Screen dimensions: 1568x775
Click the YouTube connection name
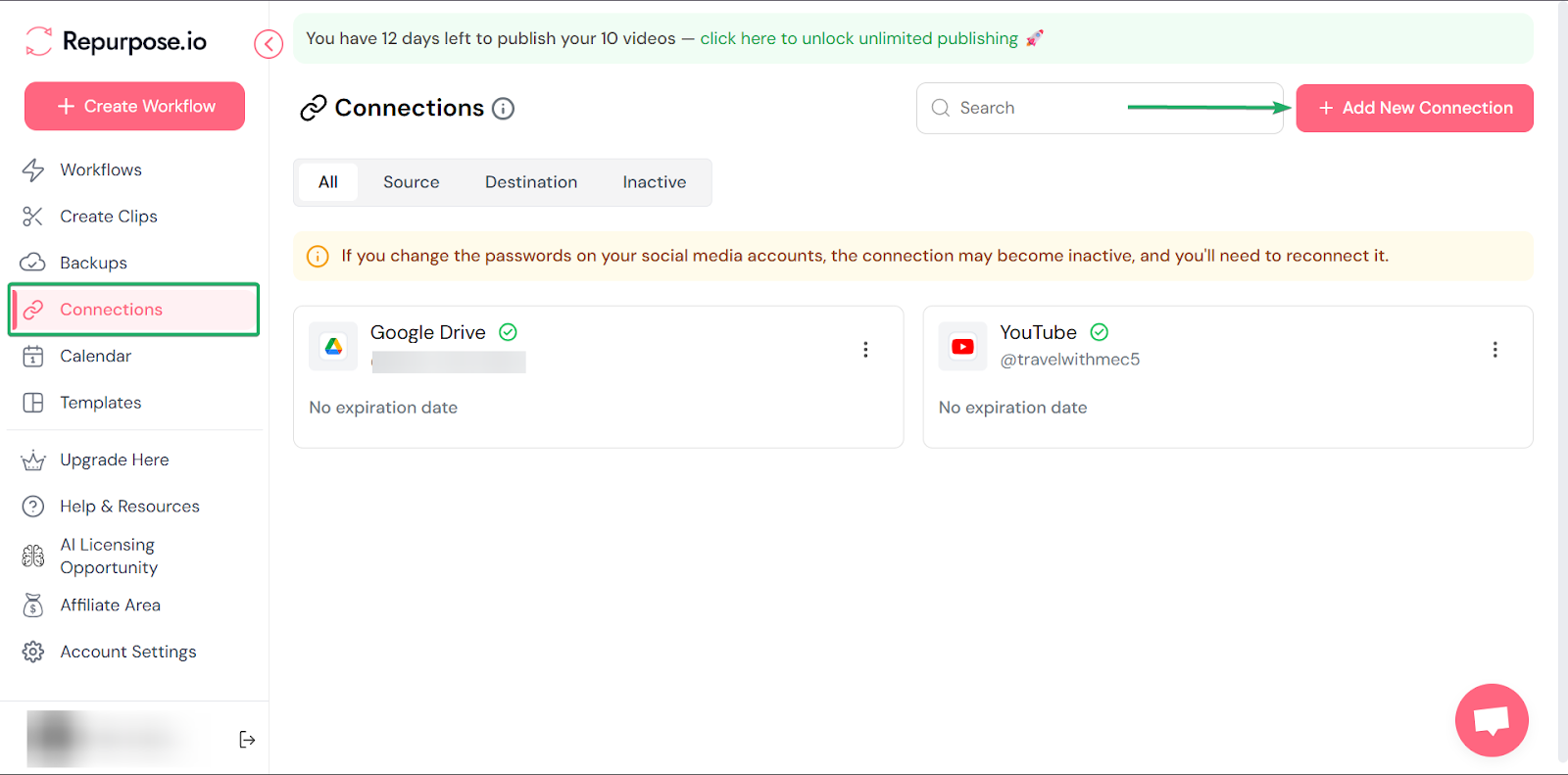pyautogui.click(x=1038, y=332)
